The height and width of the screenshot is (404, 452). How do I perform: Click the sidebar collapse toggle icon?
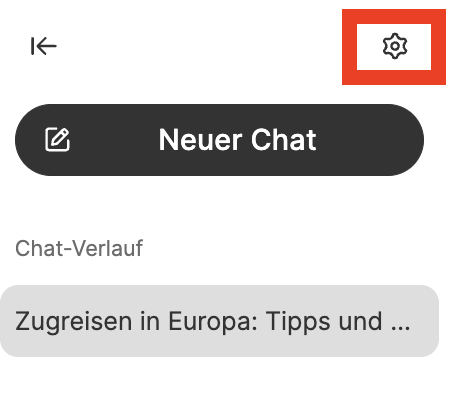(x=44, y=46)
